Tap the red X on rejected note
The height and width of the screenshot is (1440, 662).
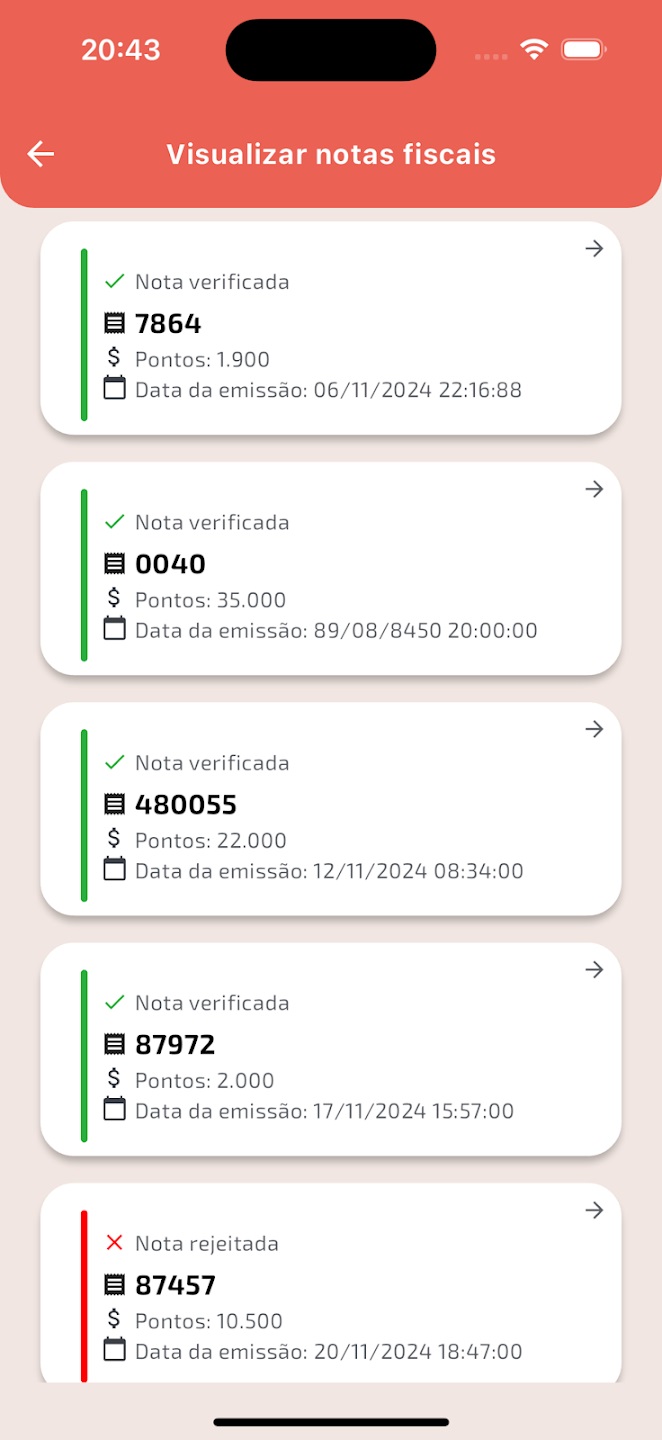pyautogui.click(x=114, y=1242)
